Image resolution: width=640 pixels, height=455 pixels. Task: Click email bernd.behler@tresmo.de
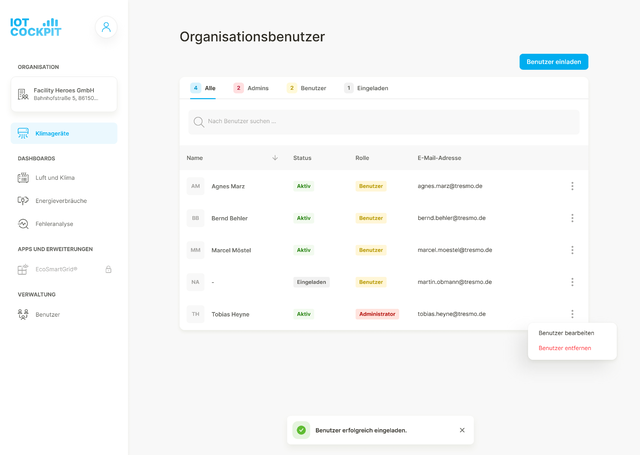click(451, 218)
